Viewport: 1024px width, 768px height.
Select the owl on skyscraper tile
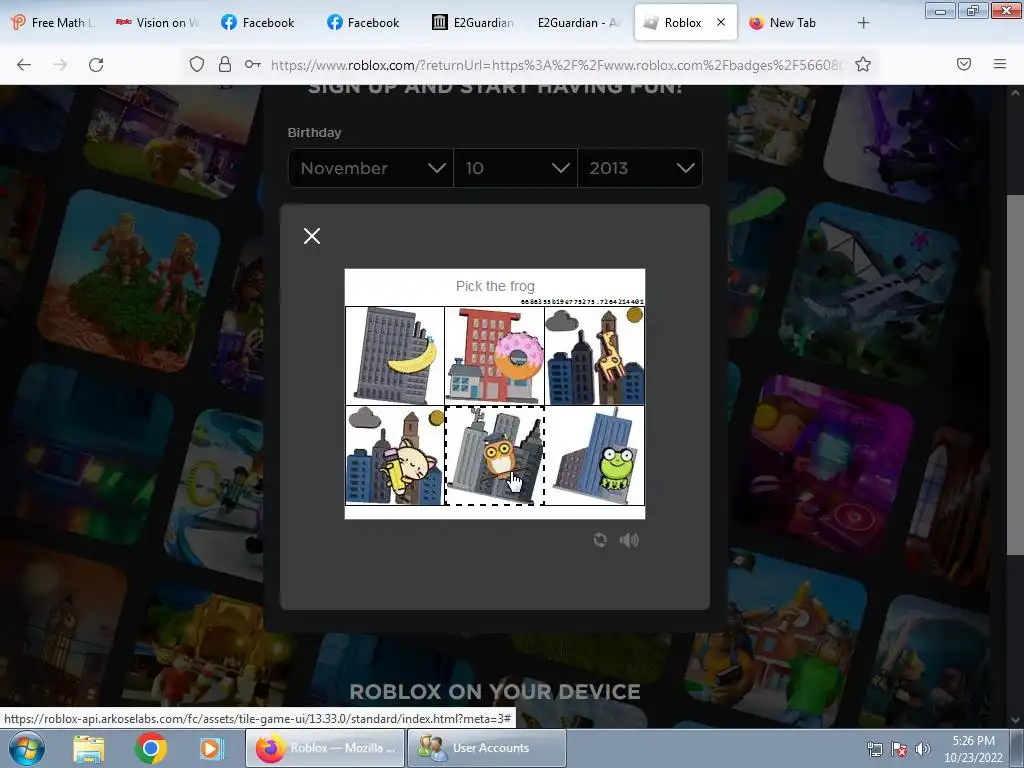coord(494,455)
